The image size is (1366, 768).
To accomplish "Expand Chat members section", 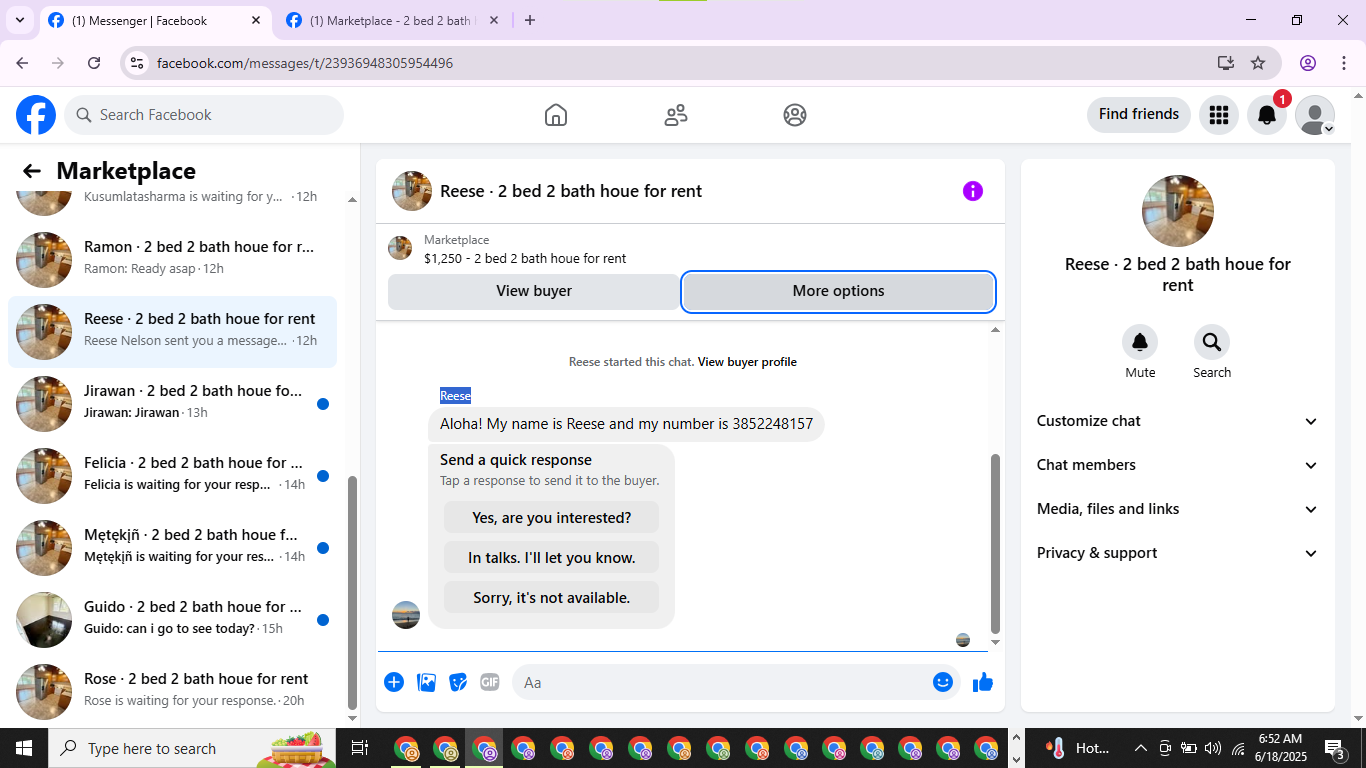I will 1178,465.
